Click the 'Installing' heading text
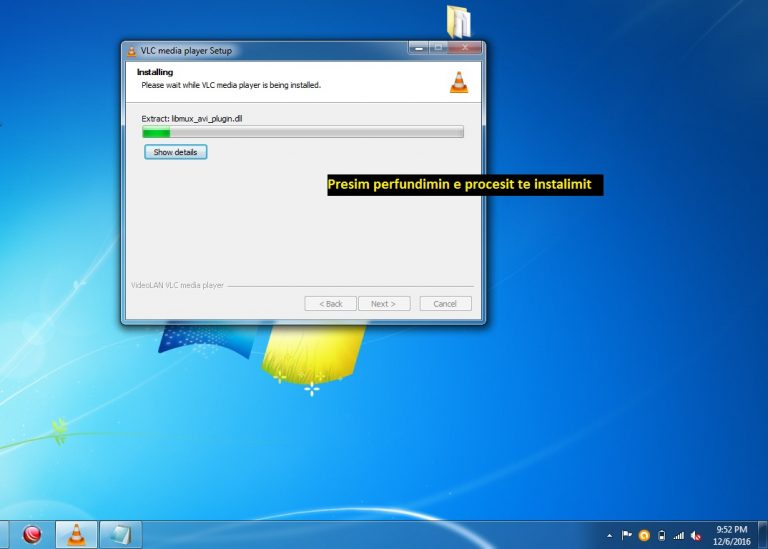The width and height of the screenshot is (768, 549). [155, 72]
